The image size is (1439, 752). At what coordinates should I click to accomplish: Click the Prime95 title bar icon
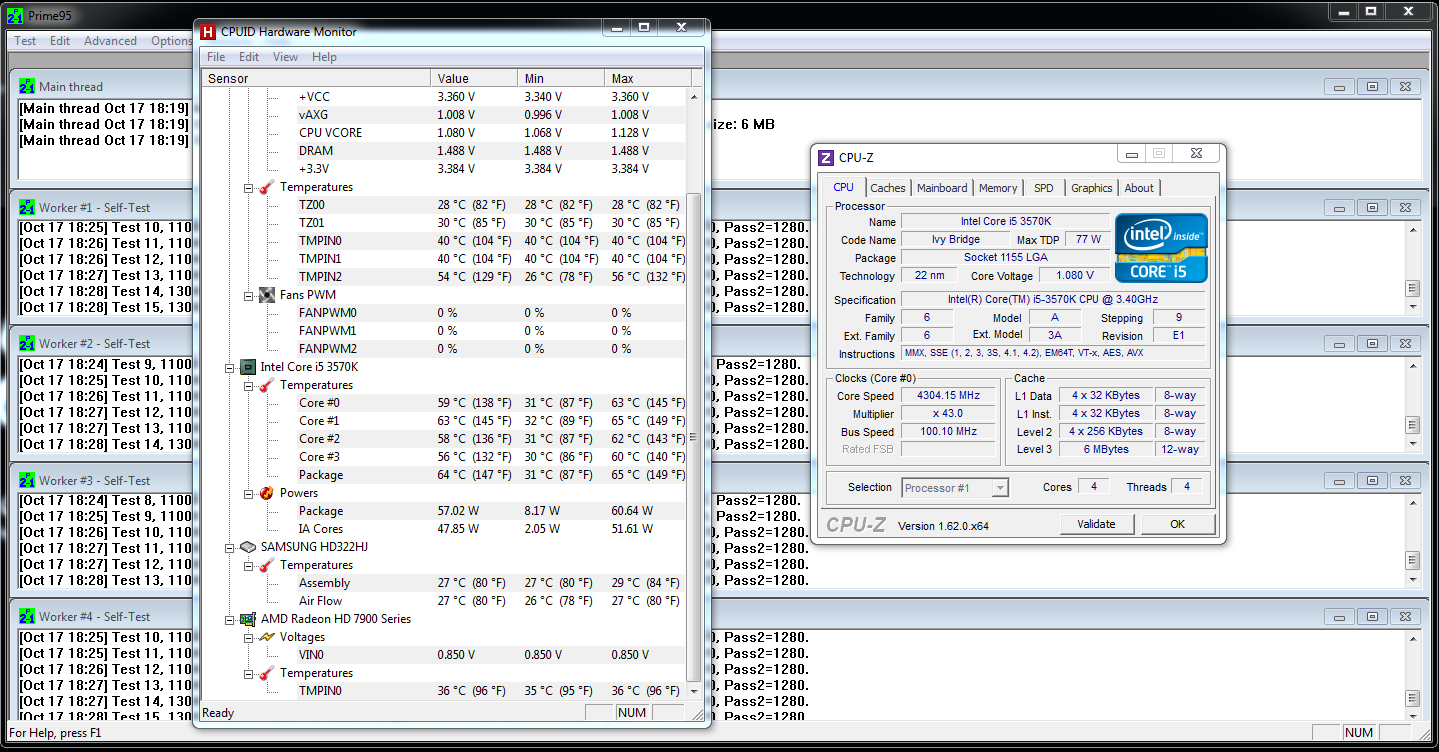[13, 15]
